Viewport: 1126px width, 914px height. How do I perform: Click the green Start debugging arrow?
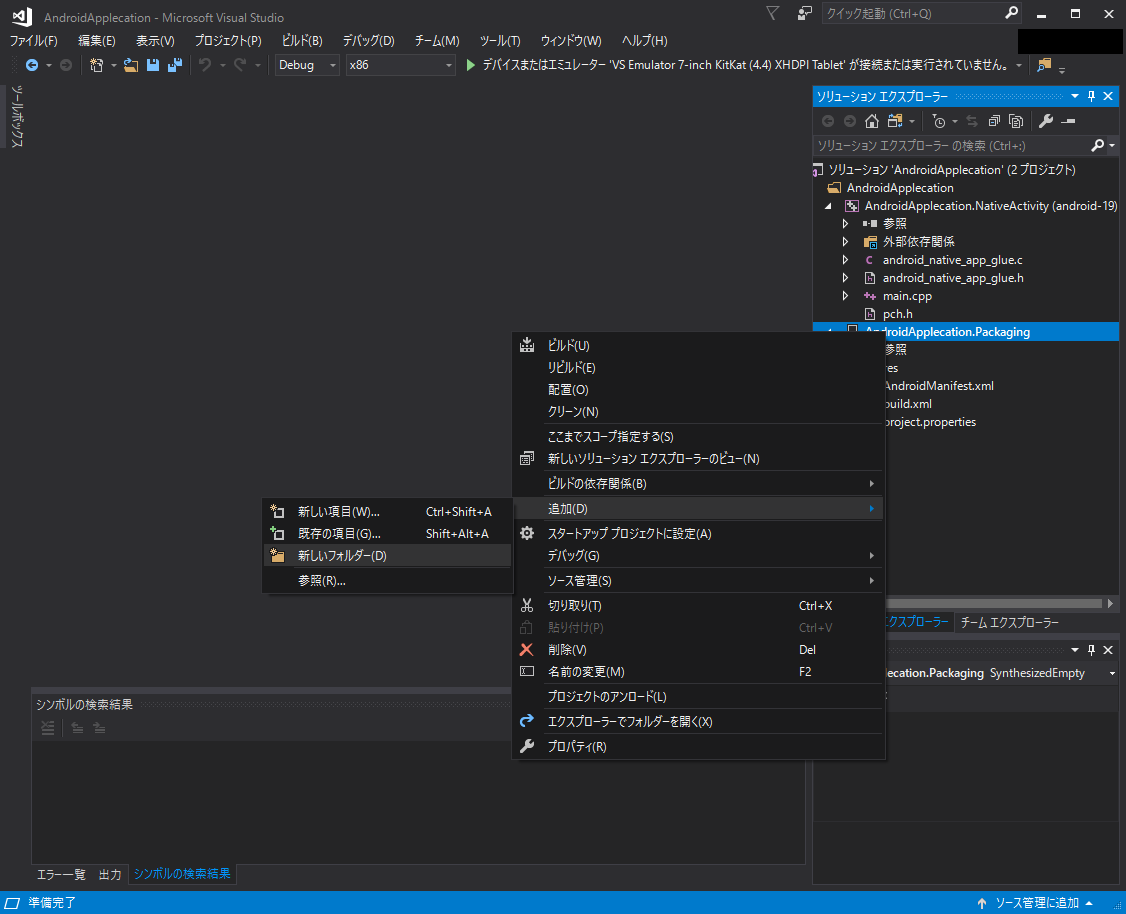click(x=471, y=65)
